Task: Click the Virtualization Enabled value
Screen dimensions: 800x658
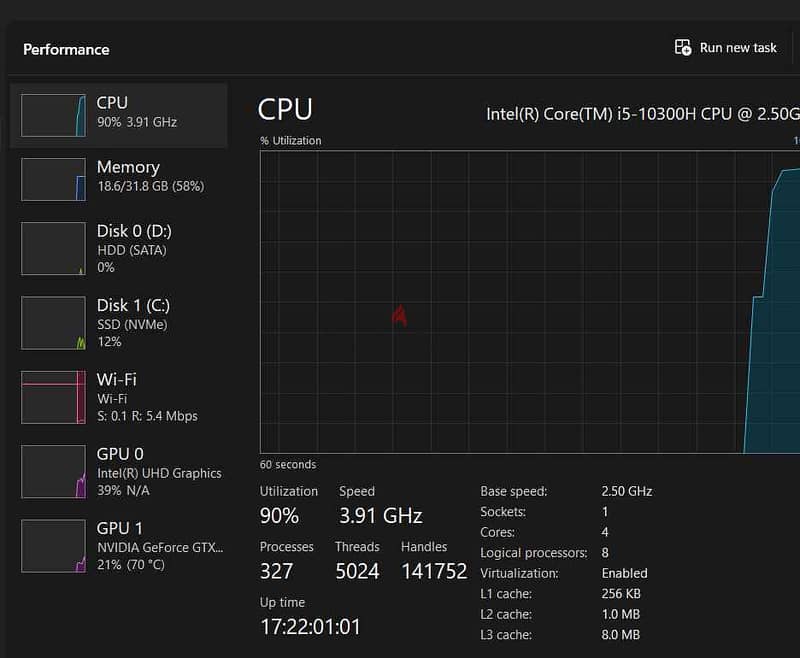Action: tap(624, 573)
